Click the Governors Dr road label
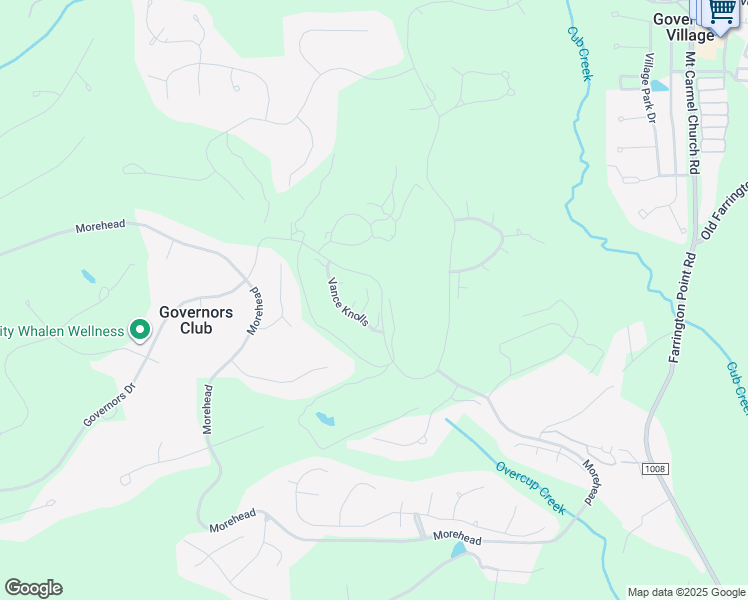This screenshot has height=600, width=748. pos(110,405)
